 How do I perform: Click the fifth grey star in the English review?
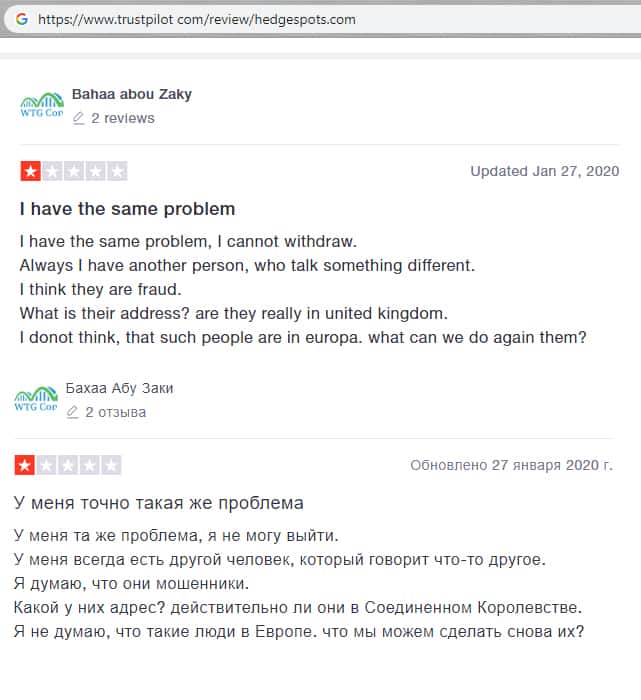click(x=118, y=171)
